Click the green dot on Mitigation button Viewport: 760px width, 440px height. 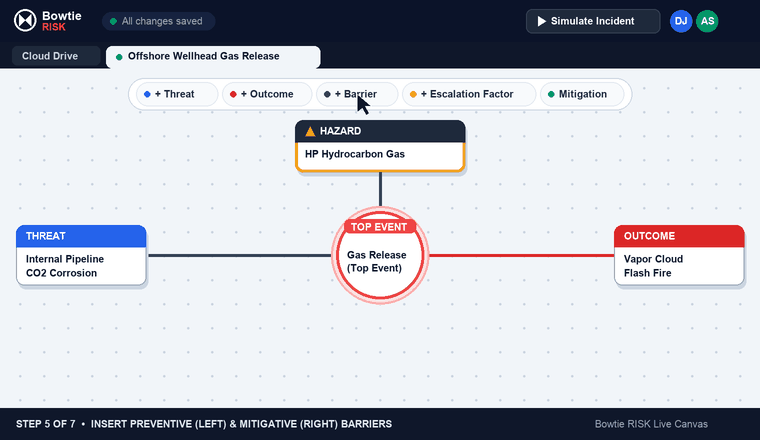pos(551,94)
